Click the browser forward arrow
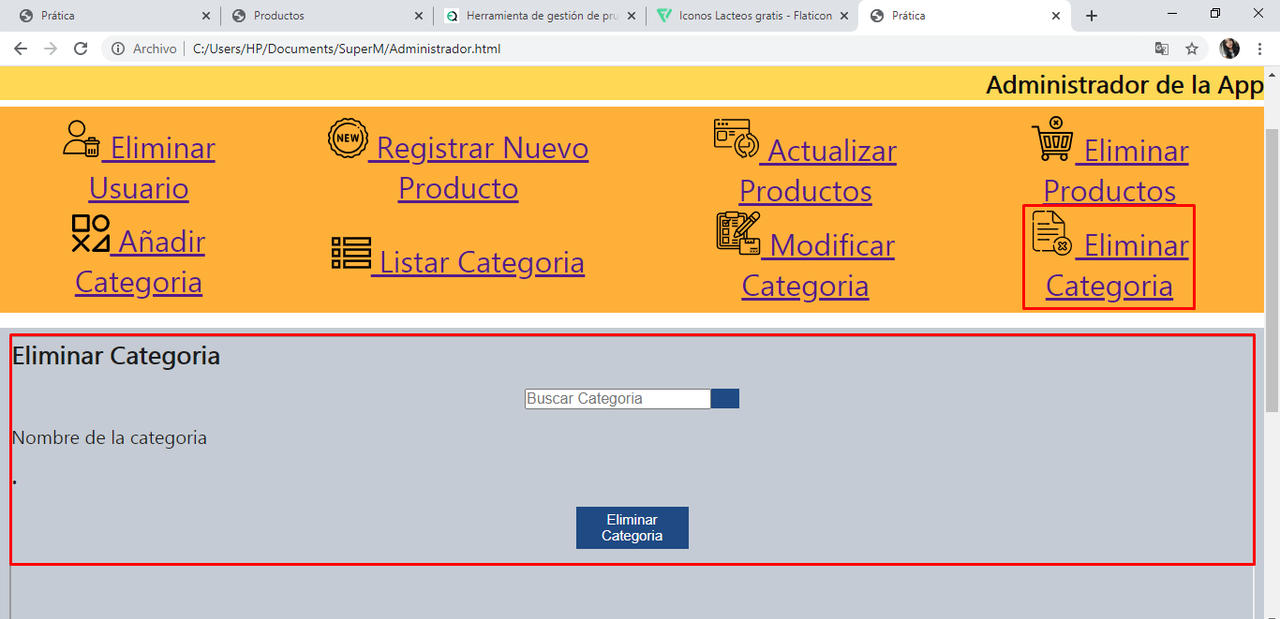 pos(50,49)
